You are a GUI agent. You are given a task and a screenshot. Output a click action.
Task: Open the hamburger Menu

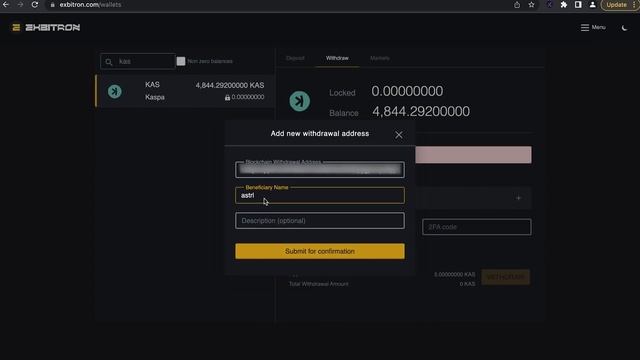[593, 27]
